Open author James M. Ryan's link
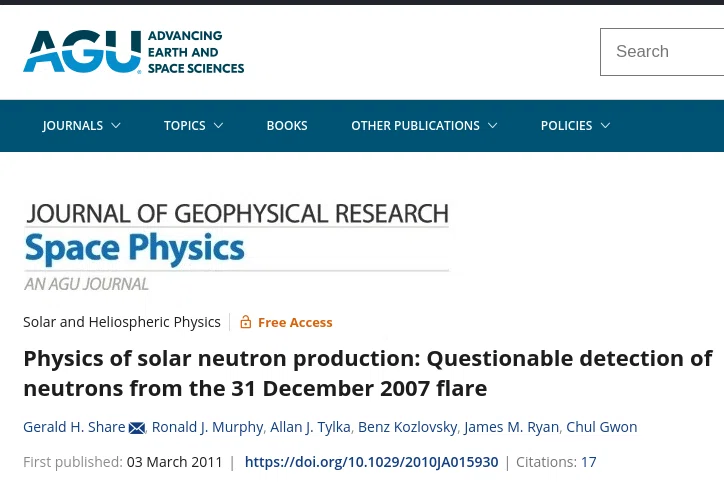 coord(512,427)
